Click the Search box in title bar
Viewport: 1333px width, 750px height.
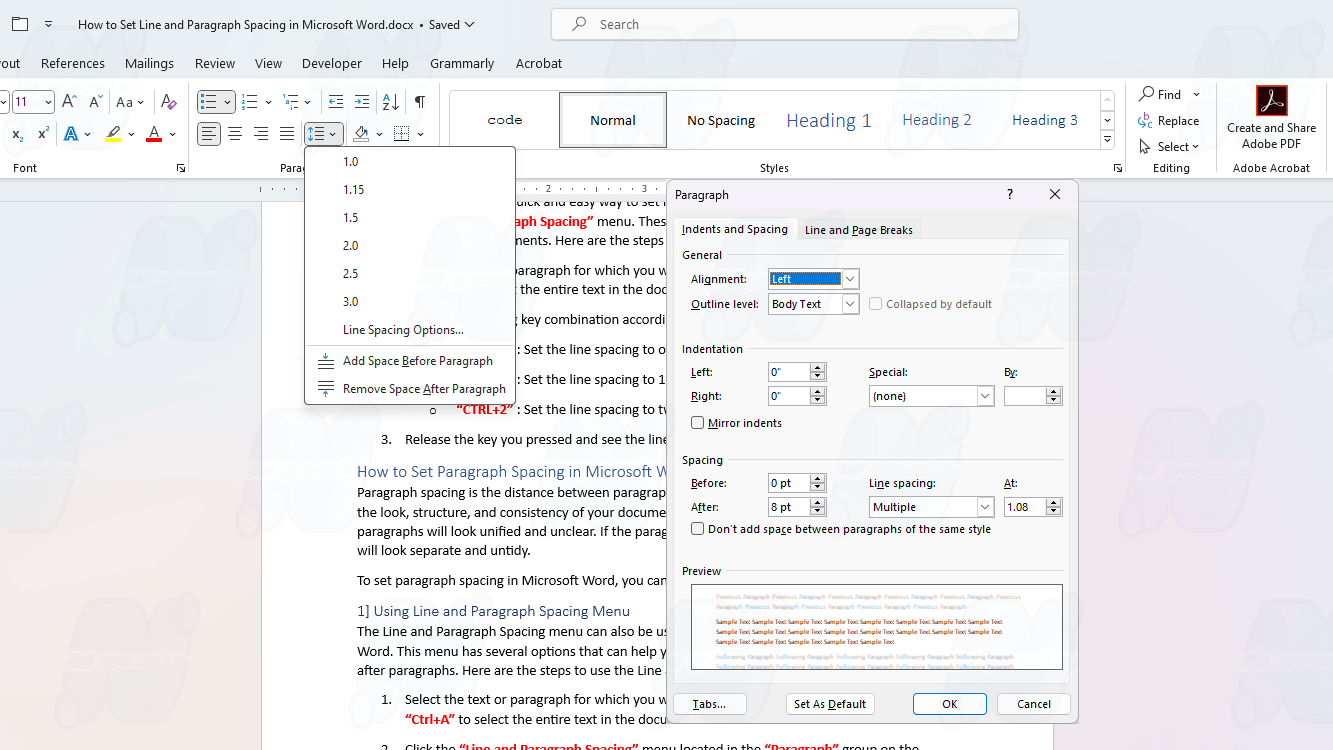(x=784, y=24)
